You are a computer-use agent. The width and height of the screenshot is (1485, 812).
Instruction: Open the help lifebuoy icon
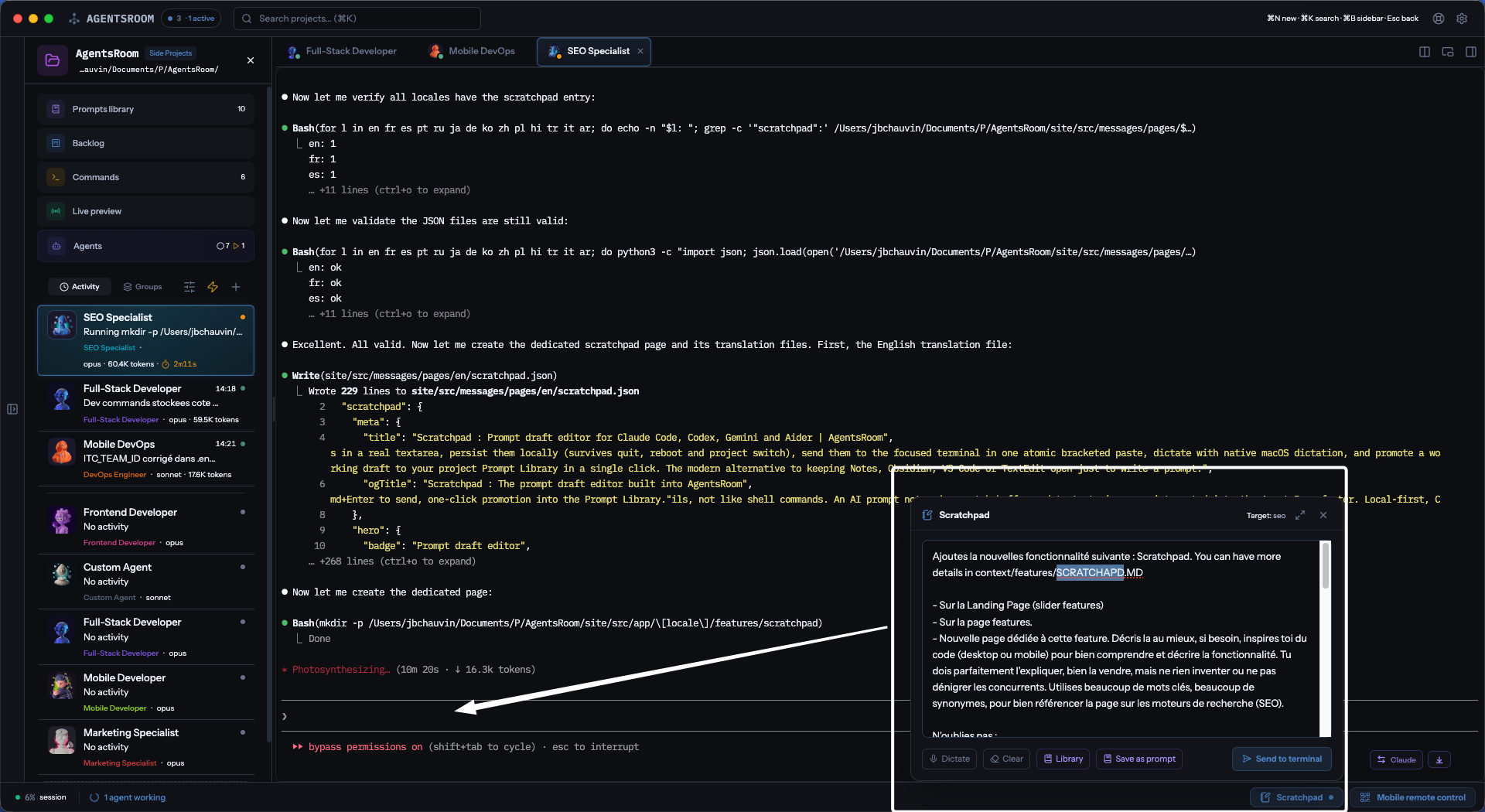click(1438, 19)
